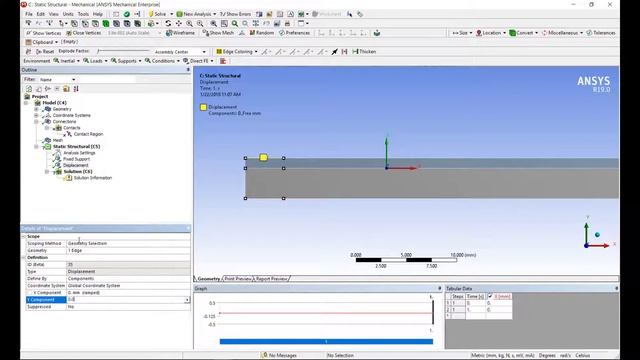Click the rotate view icon

tap(168, 23)
